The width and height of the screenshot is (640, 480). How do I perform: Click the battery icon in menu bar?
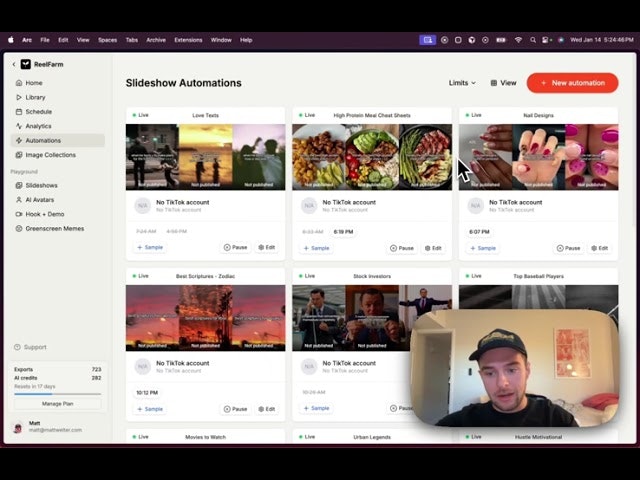tap(501, 40)
